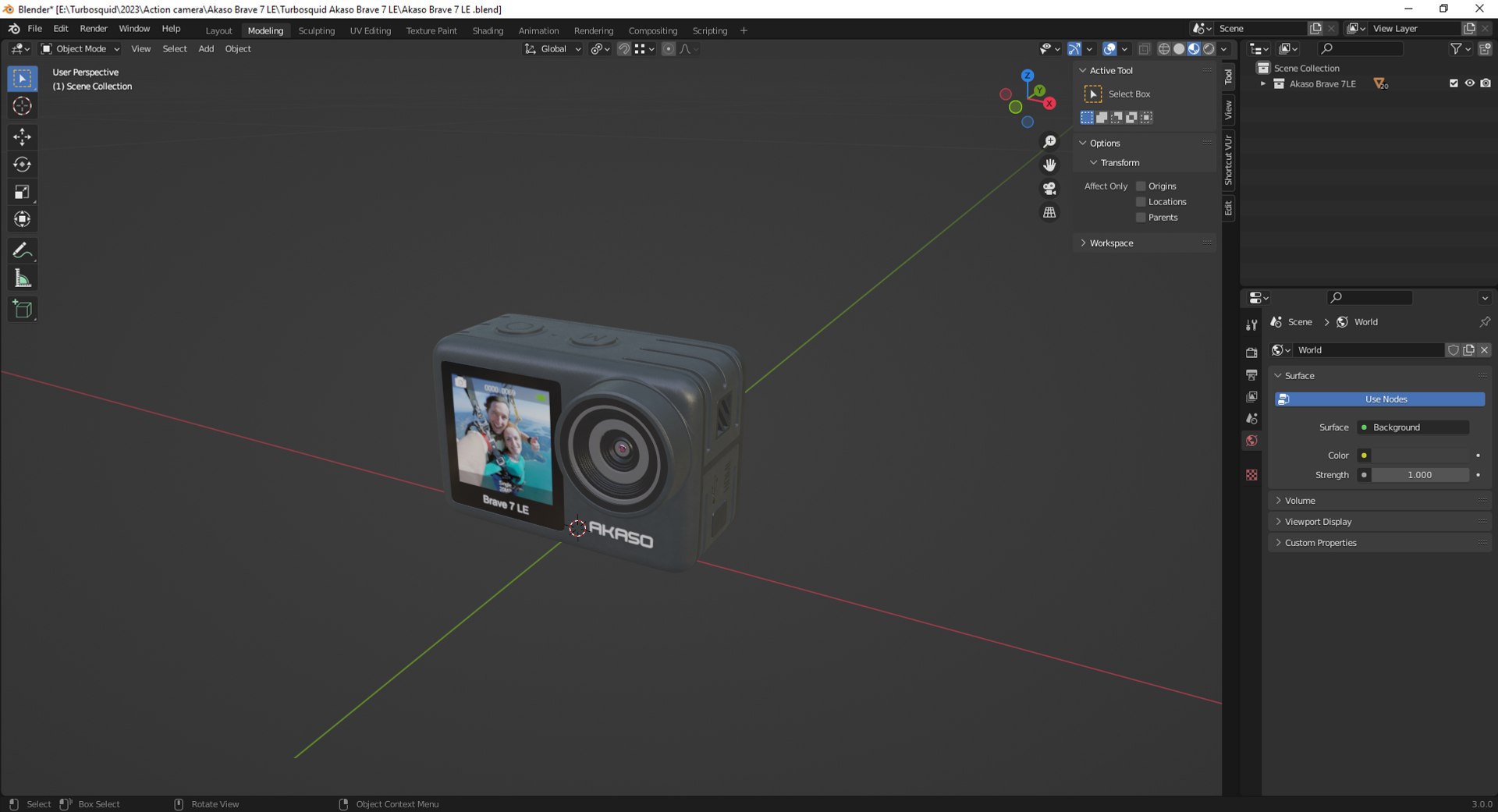Select the Add Cube tool

click(22, 309)
